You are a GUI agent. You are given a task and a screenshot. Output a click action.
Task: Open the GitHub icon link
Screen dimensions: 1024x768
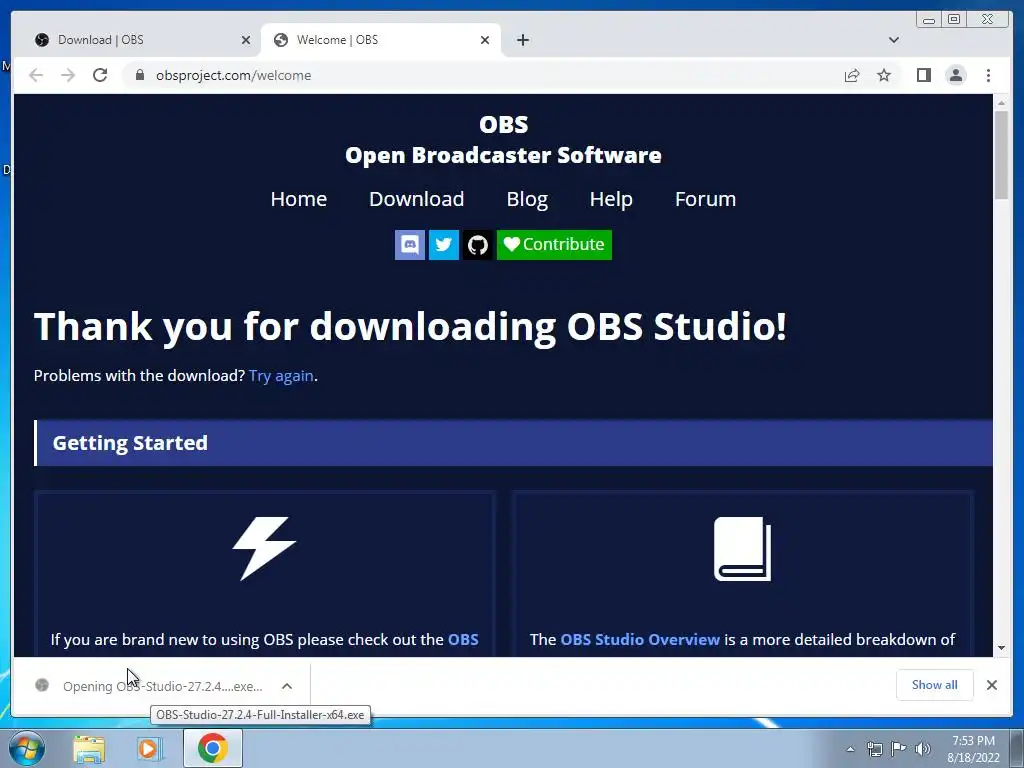pyautogui.click(x=477, y=245)
